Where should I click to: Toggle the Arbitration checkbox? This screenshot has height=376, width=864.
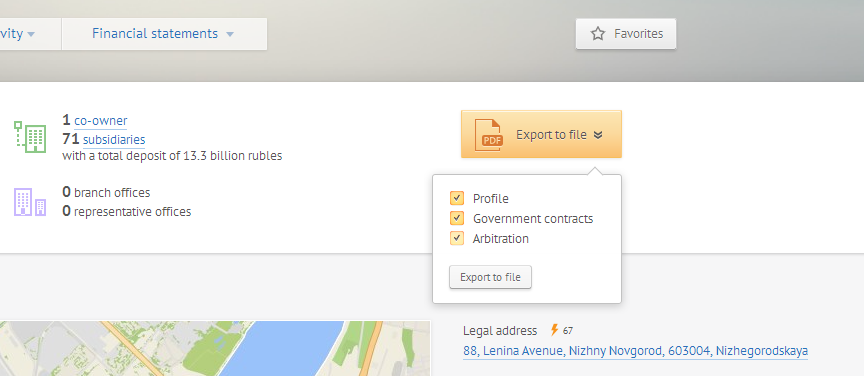pyautogui.click(x=457, y=238)
